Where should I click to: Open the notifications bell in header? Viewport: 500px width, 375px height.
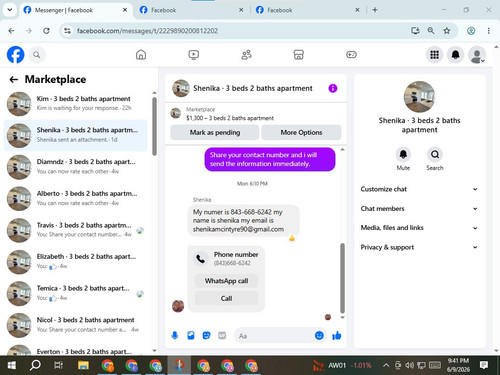pyautogui.click(x=456, y=55)
